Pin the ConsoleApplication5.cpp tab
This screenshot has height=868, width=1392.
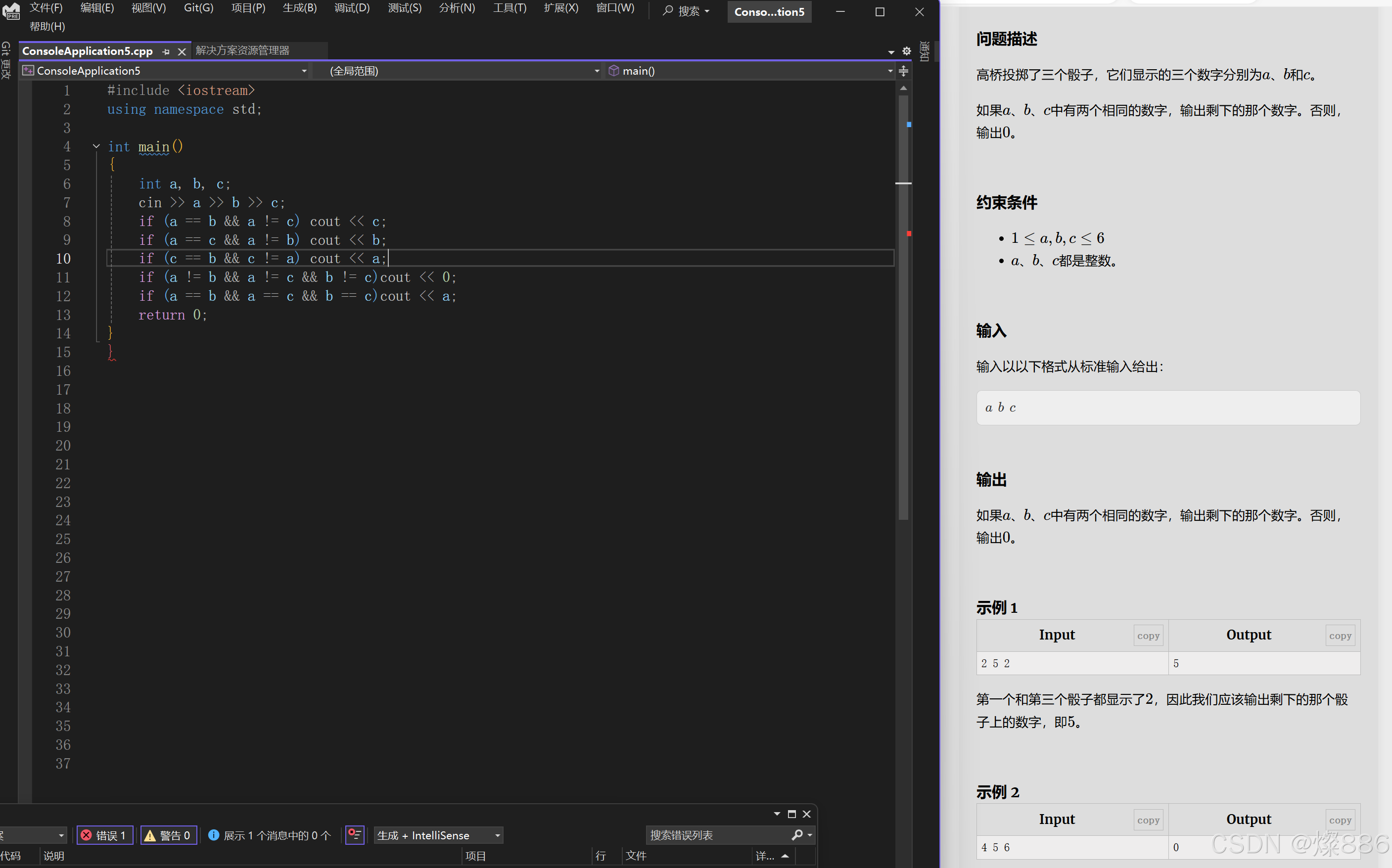pyautogui.click(x=166, y=51)
